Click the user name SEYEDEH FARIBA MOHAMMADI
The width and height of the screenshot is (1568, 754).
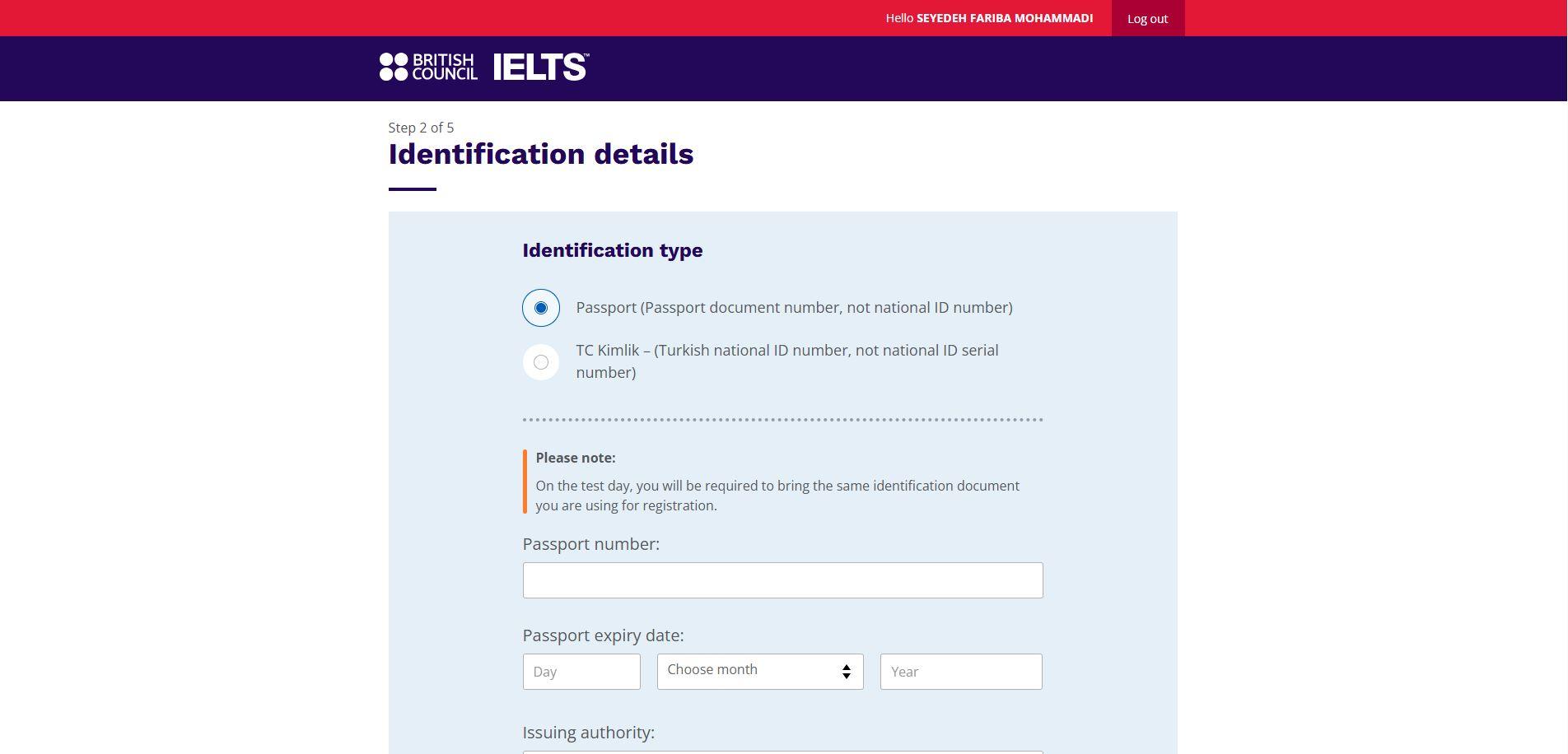pyautogui.click(x=1005, y=18)
